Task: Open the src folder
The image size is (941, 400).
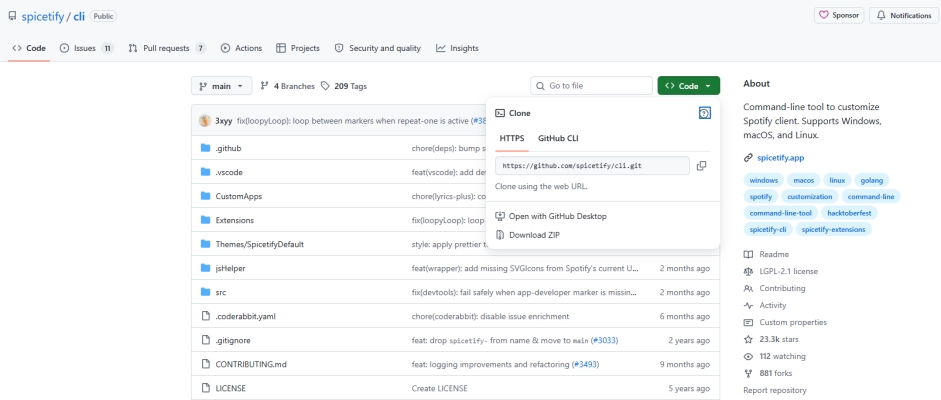Action: (x=221, y=292)
